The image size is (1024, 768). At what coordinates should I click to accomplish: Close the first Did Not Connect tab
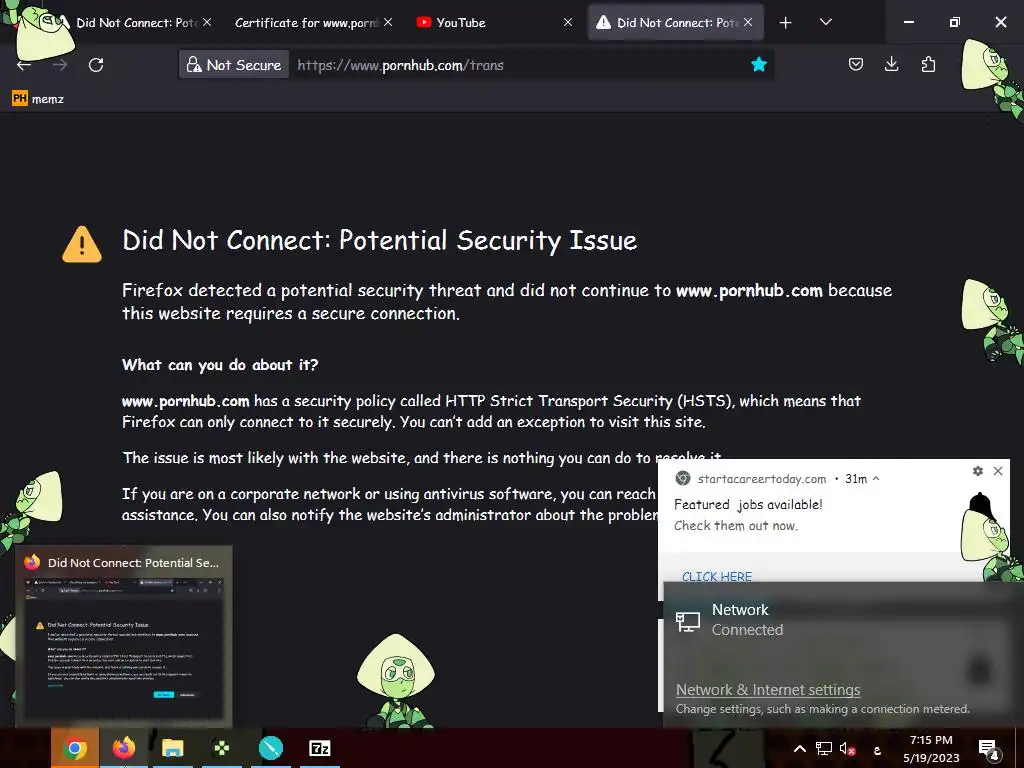point(207,22)
